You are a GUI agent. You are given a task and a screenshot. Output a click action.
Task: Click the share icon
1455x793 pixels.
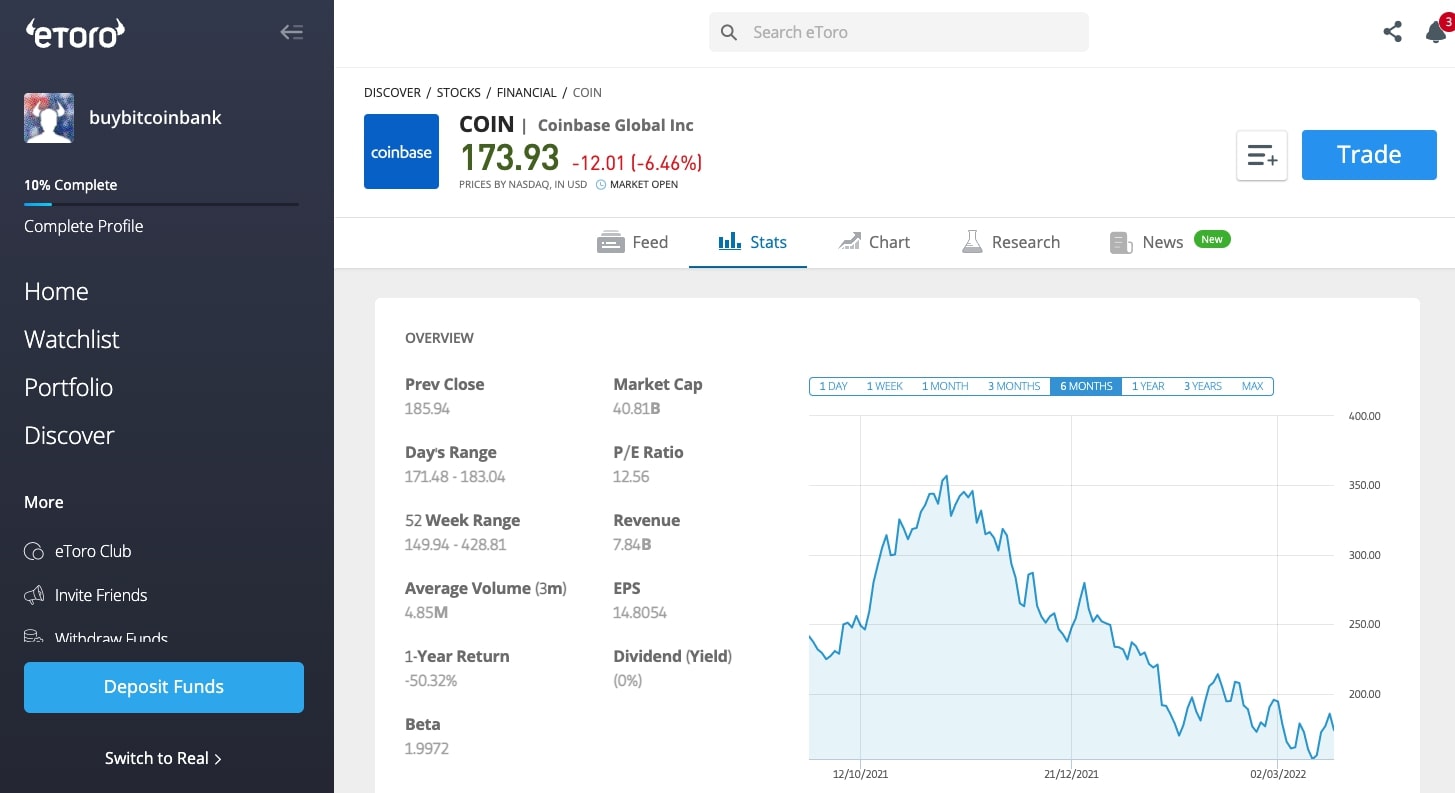coord(1392,32)
